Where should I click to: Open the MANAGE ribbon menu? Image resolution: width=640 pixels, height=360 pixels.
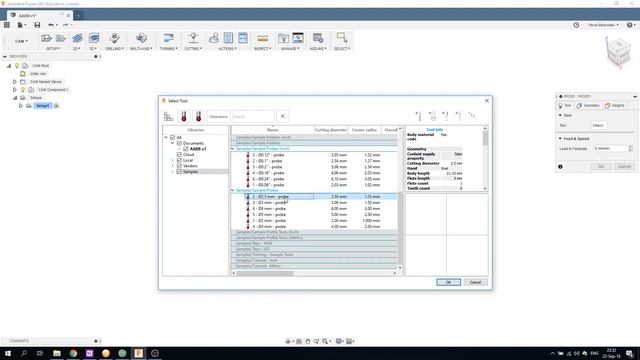pyautogui.click(x=290, y=49)
